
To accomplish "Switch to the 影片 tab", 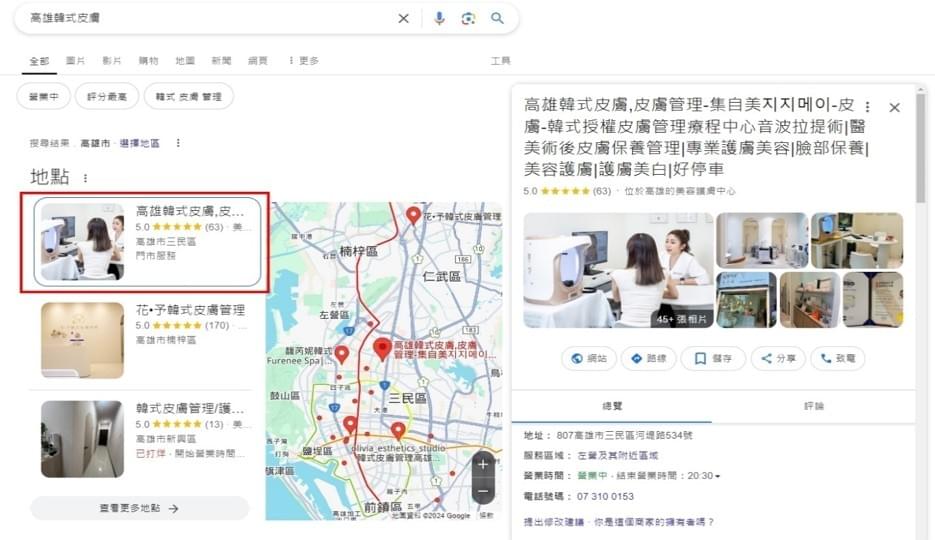I will 112,61.
